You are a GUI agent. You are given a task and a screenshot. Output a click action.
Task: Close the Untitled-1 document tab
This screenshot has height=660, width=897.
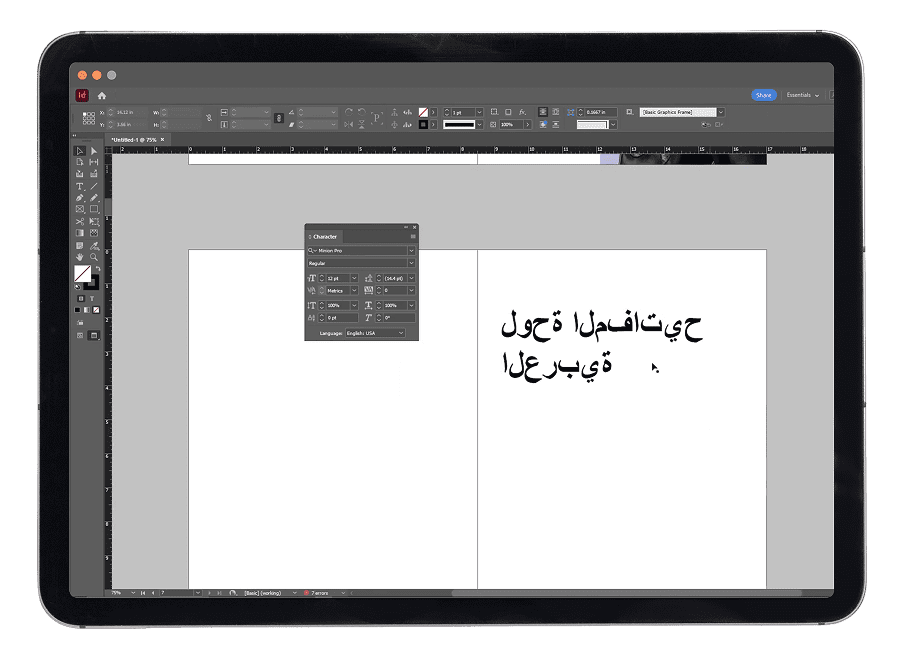coord(162,140)
